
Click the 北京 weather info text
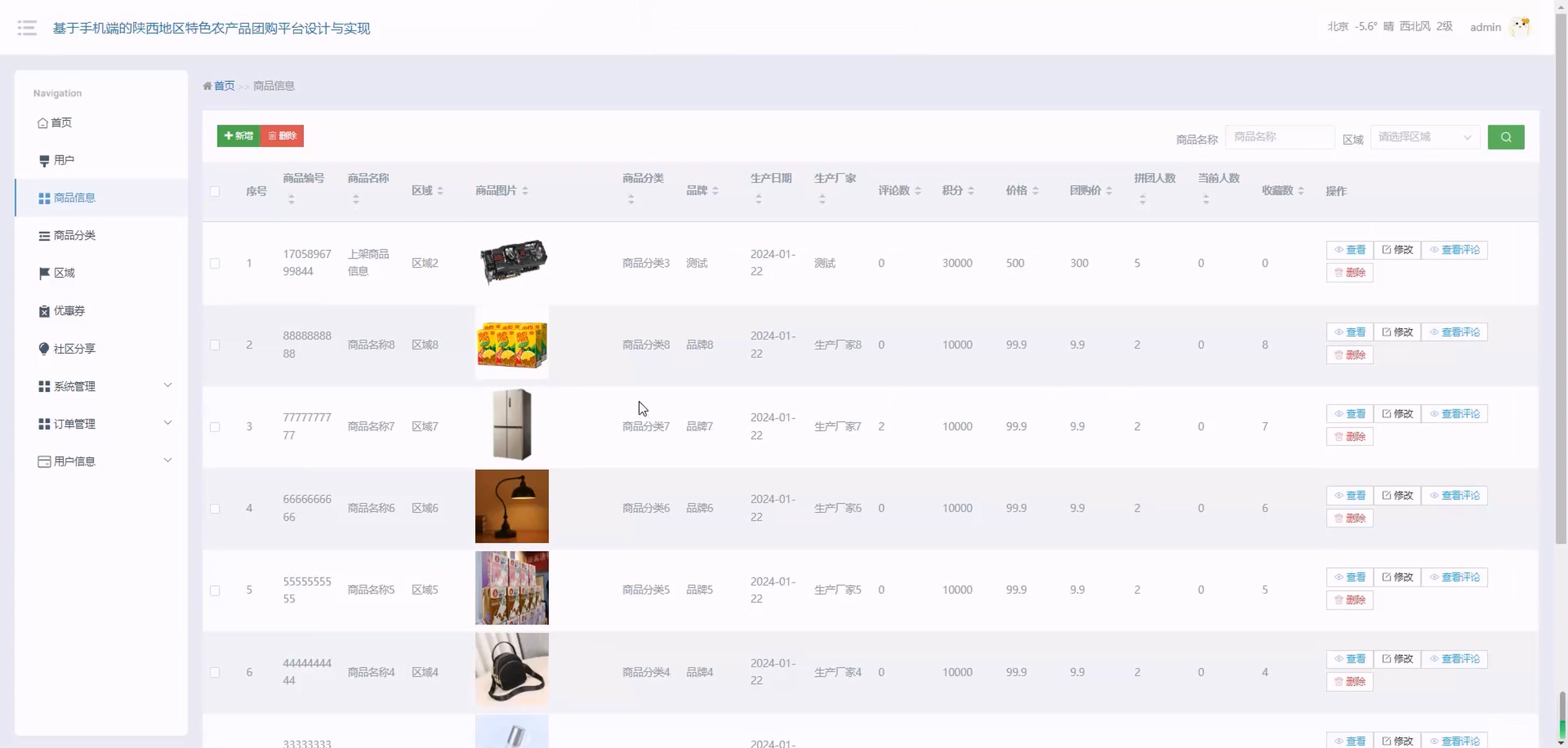[1390, 27]
